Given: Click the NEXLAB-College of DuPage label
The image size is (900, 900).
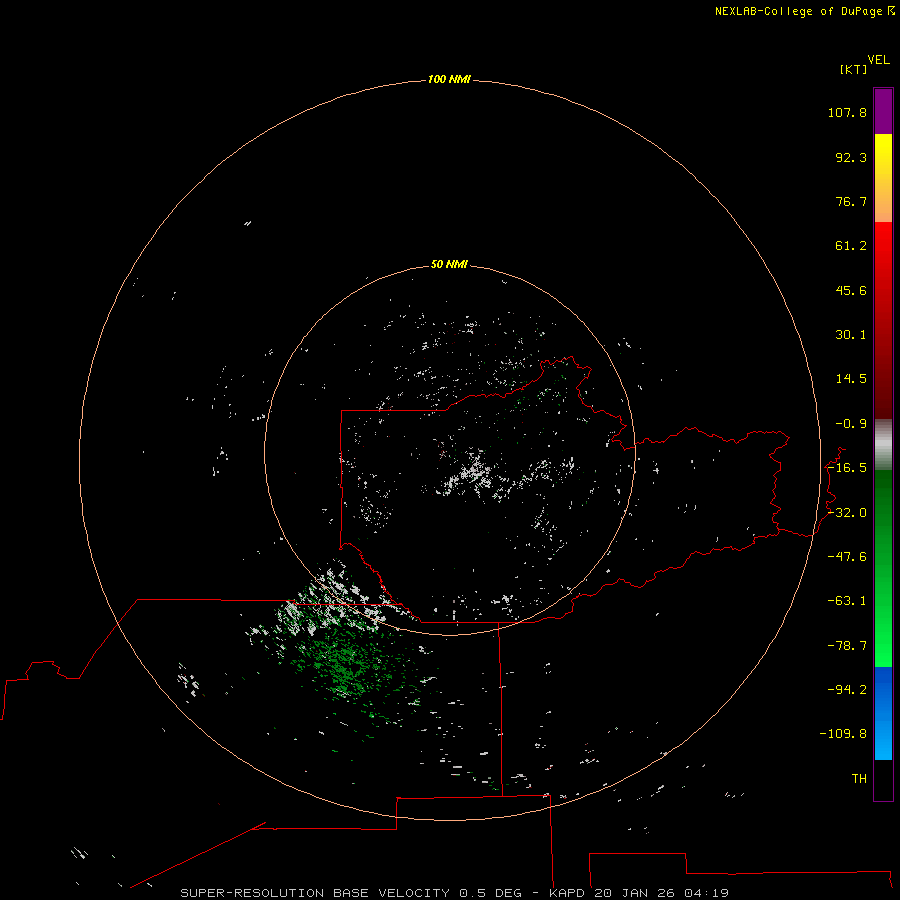Looking at the screenshot, I should pyautogui.click(x=800, y=11).
